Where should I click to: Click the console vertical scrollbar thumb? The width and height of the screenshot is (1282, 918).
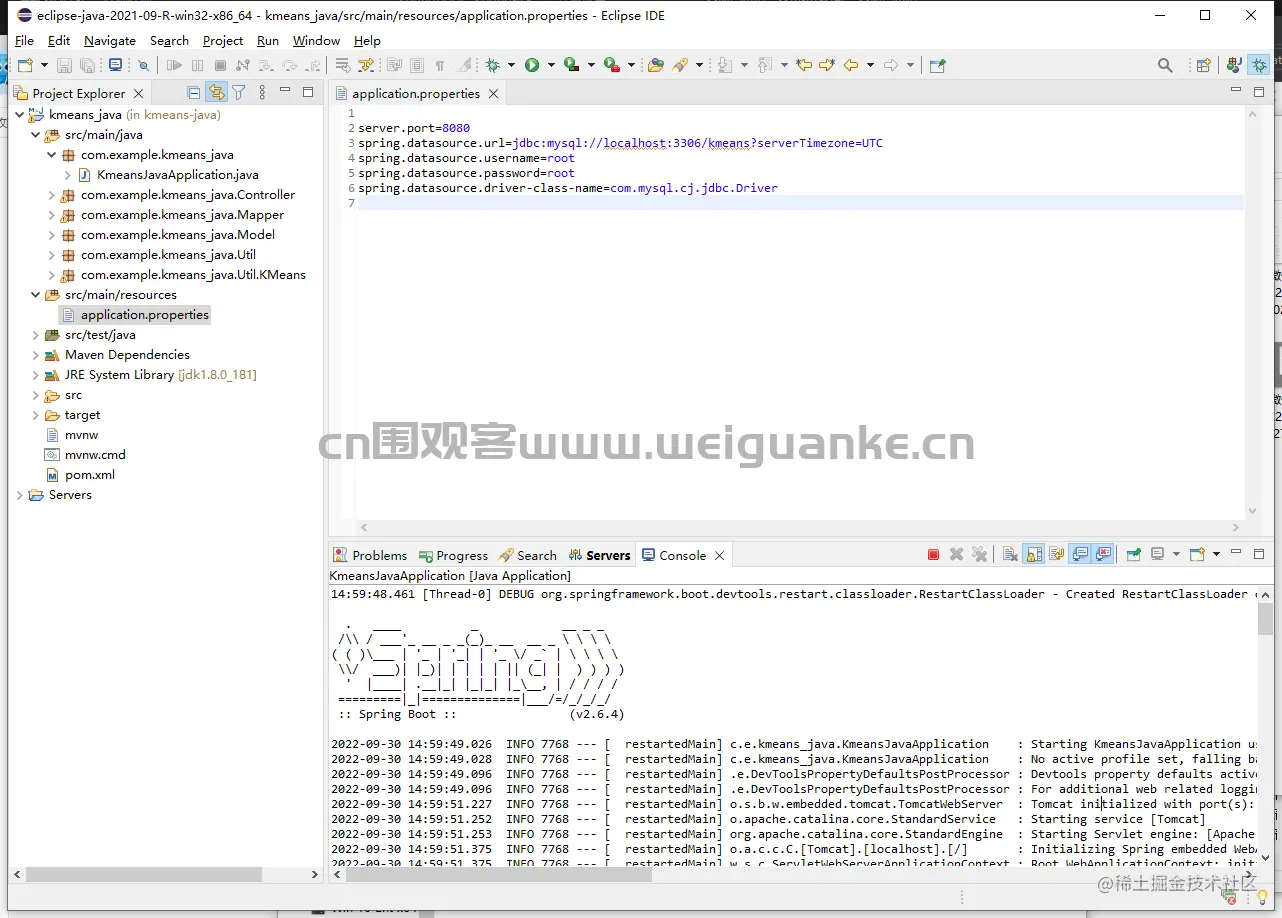pyautogui.click(x=1265, y=620)
